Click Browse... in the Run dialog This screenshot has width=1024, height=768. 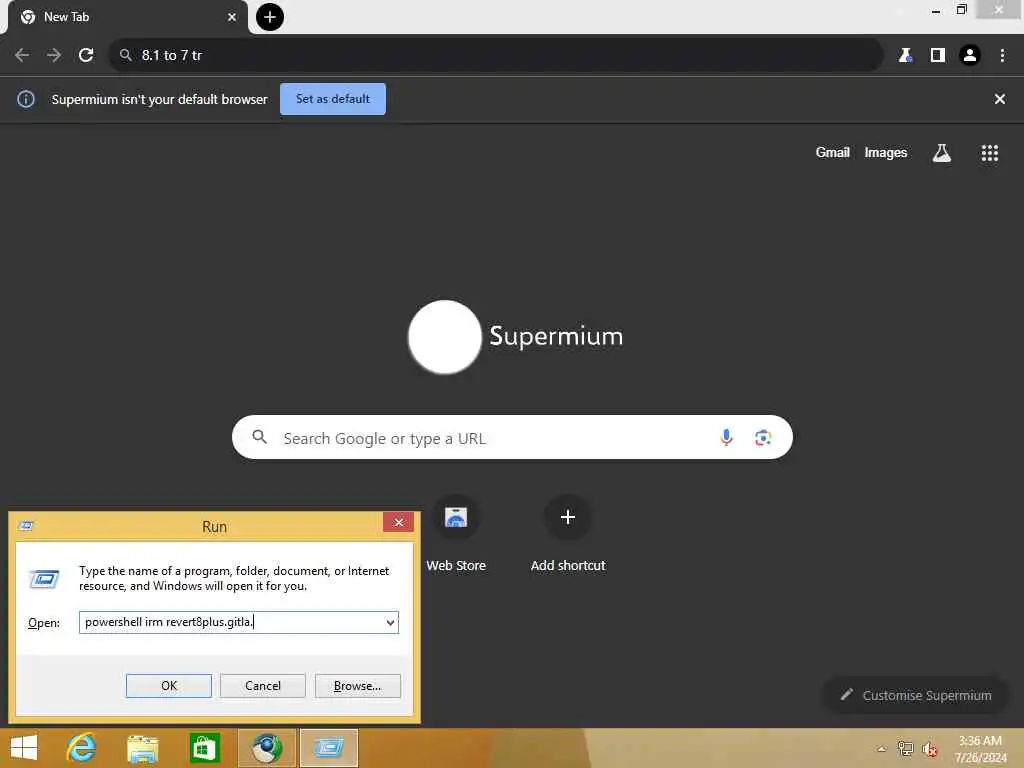pyautogui.click(x=357, y=686)
